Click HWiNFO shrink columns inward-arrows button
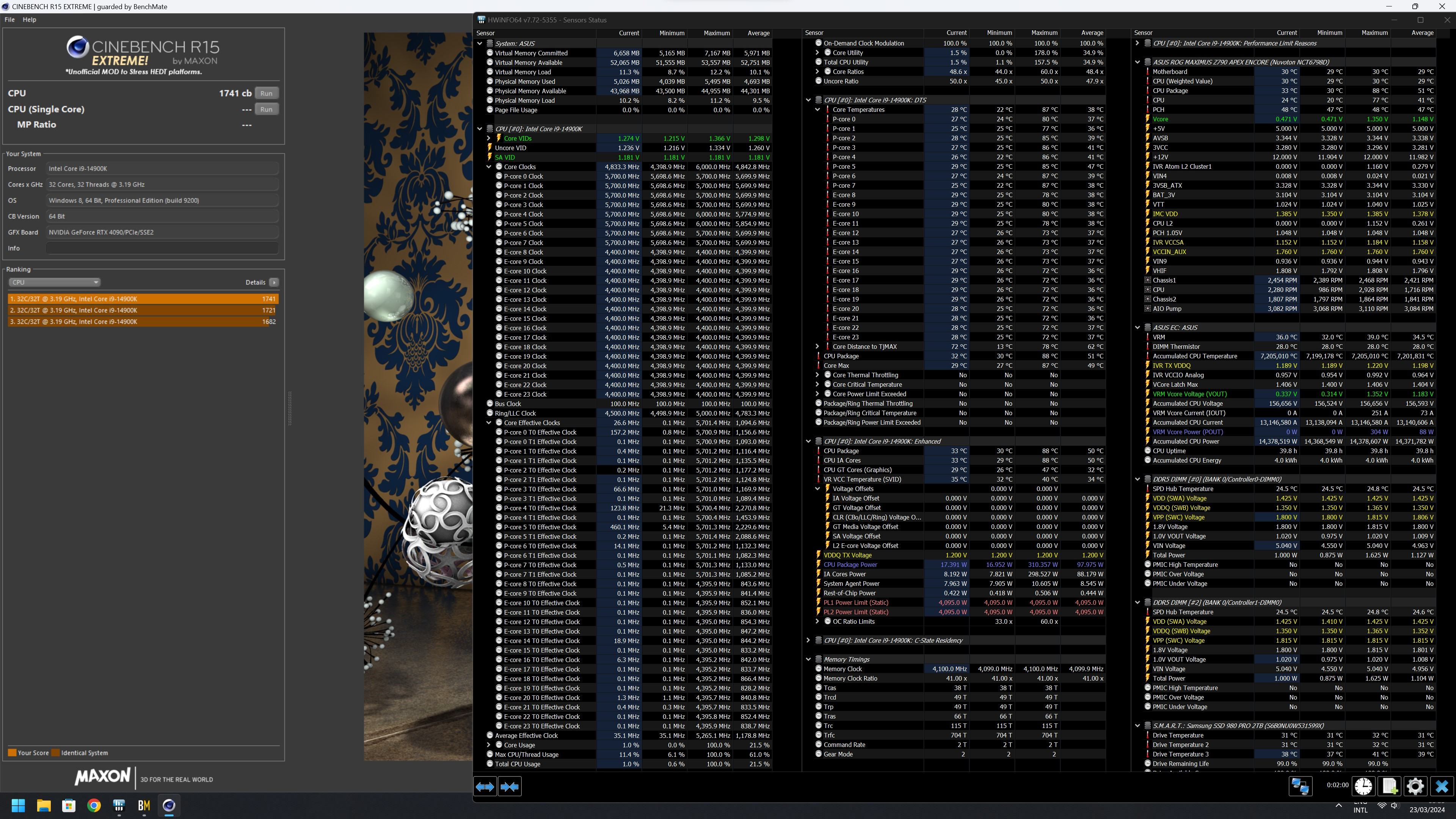This screenshot has height=819, width=1456. (x=509, y=786)
